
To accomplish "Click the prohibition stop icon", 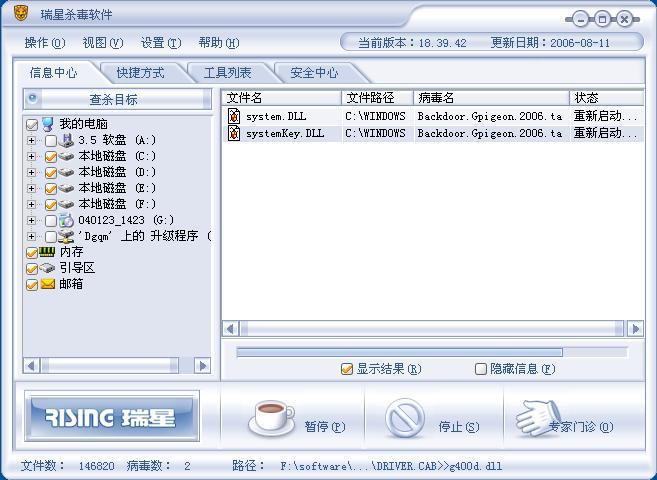I will (405, 418).
